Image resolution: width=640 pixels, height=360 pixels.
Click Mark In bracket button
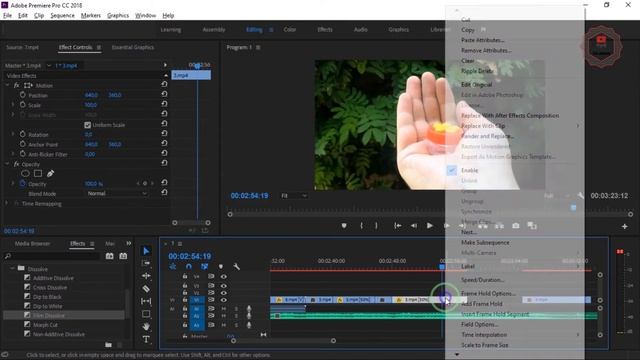click(361, 226)
